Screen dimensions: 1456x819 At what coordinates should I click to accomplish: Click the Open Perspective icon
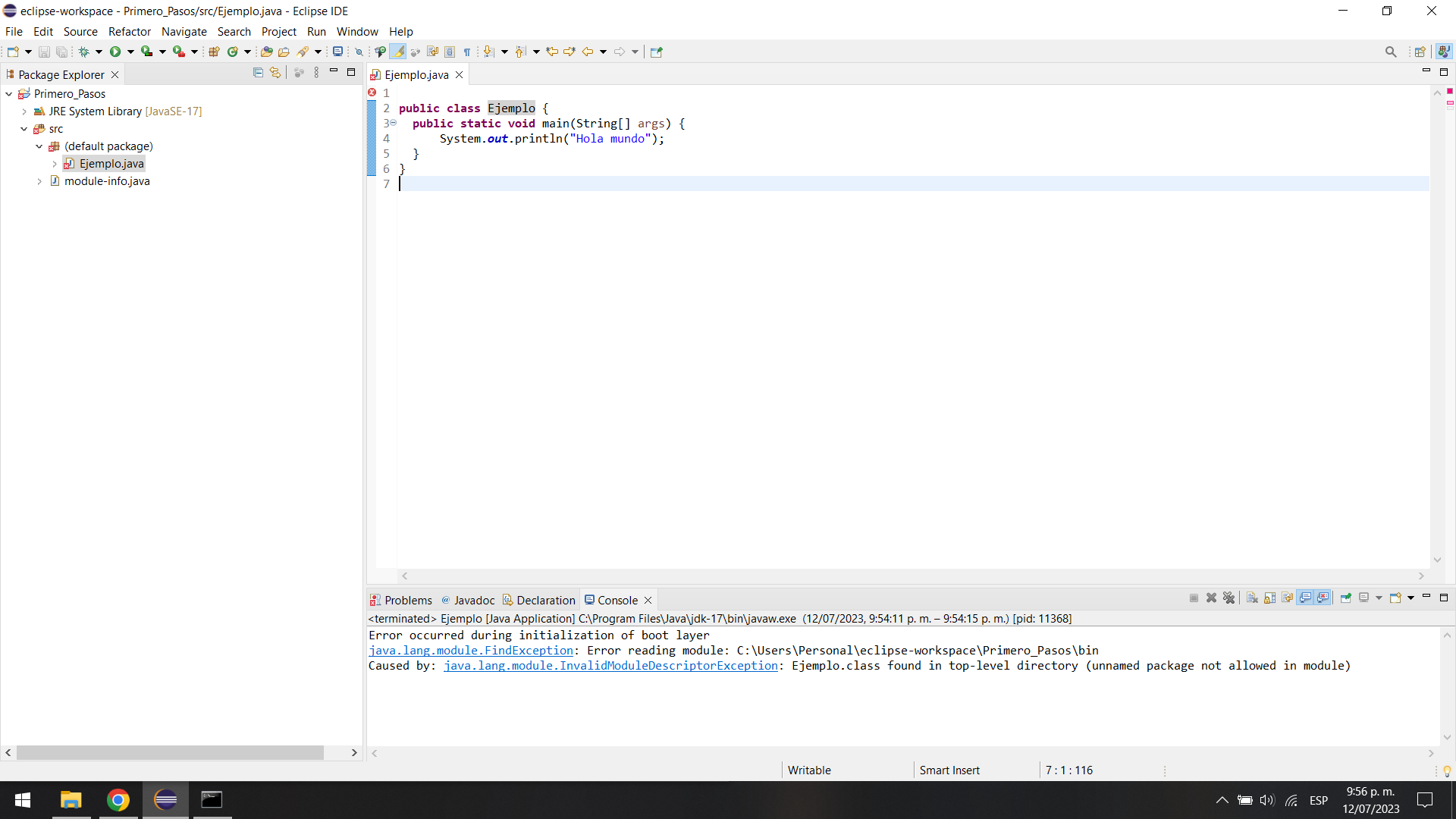1420,52
